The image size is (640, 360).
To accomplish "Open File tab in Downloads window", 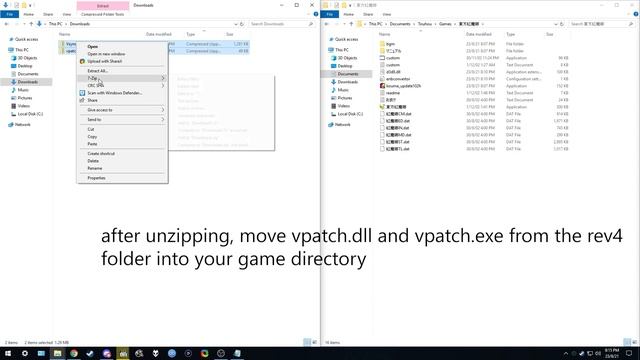I will pyautogui.click(x=9, y=14).
